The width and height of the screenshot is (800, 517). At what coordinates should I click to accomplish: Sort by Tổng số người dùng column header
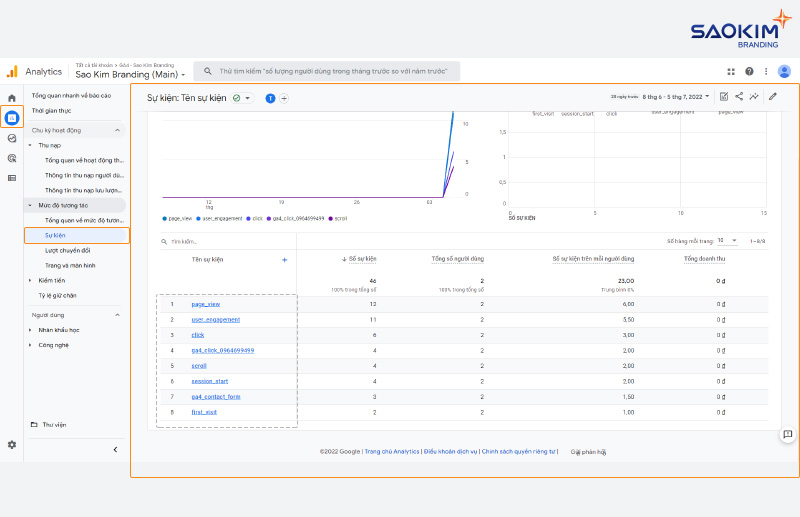pyautogui.click(x=458, y=259)
